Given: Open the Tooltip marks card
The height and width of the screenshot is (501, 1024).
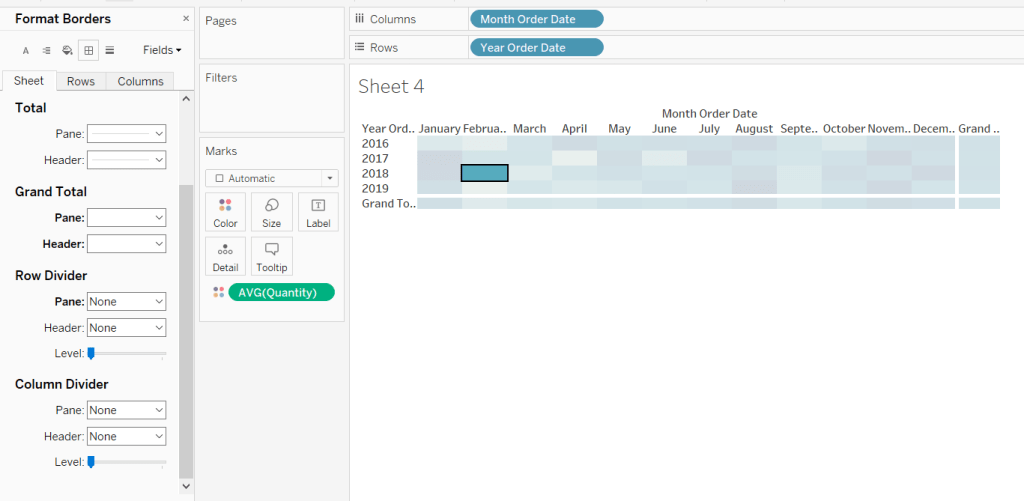Looking at the screenshot, I should pyautogui.click(x=272, y=257).
